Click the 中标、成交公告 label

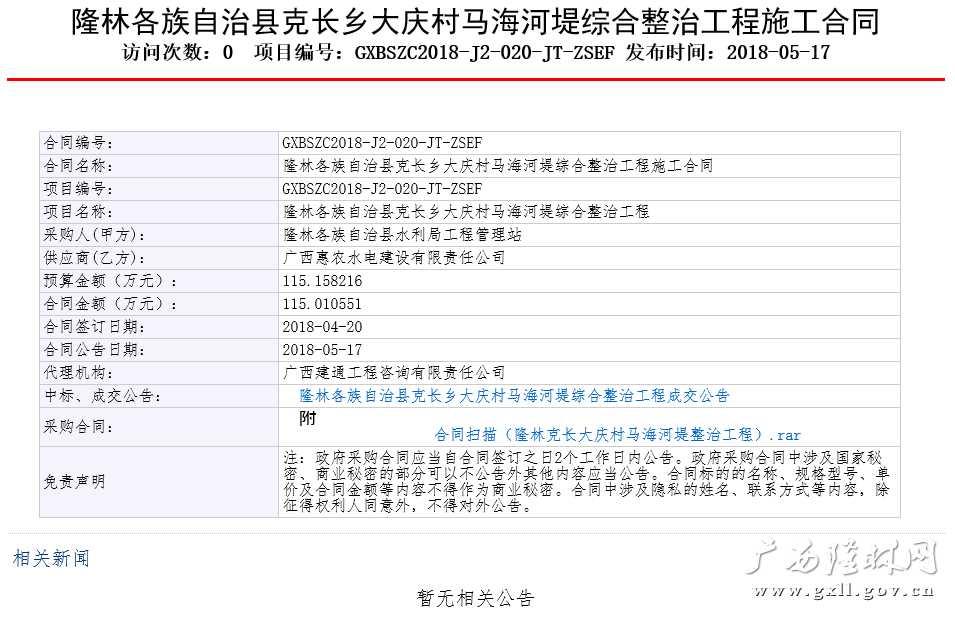coord(102,397)
